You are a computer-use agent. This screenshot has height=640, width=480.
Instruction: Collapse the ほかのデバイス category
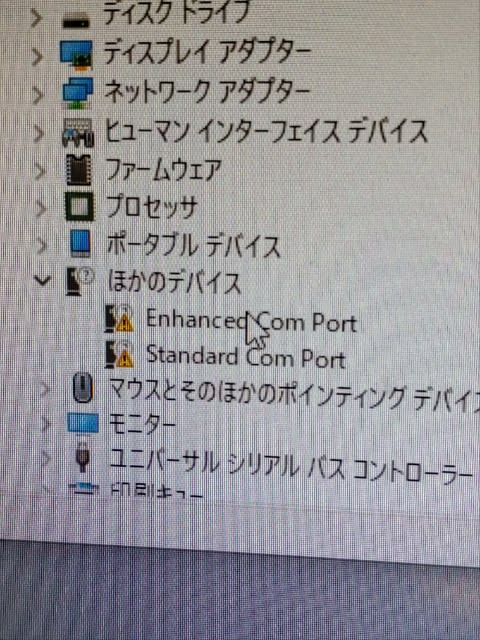[x=42, y=280]
